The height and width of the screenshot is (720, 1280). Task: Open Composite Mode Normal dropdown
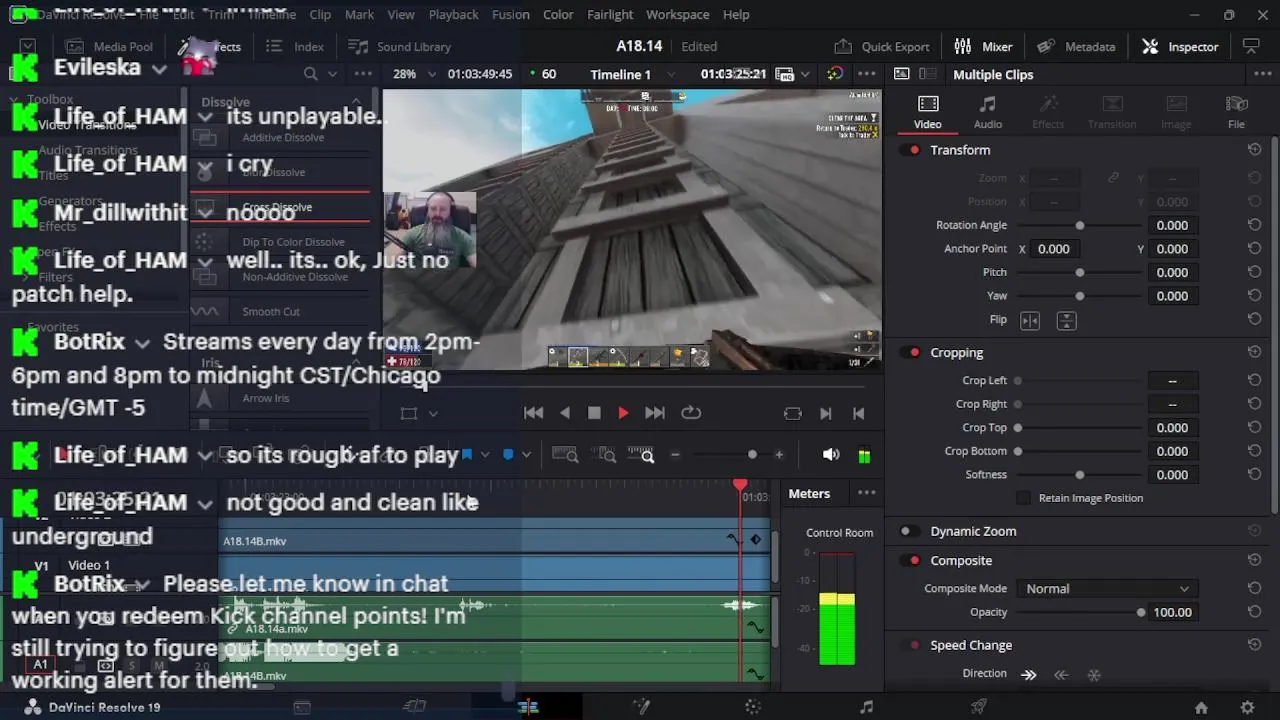1107,589
